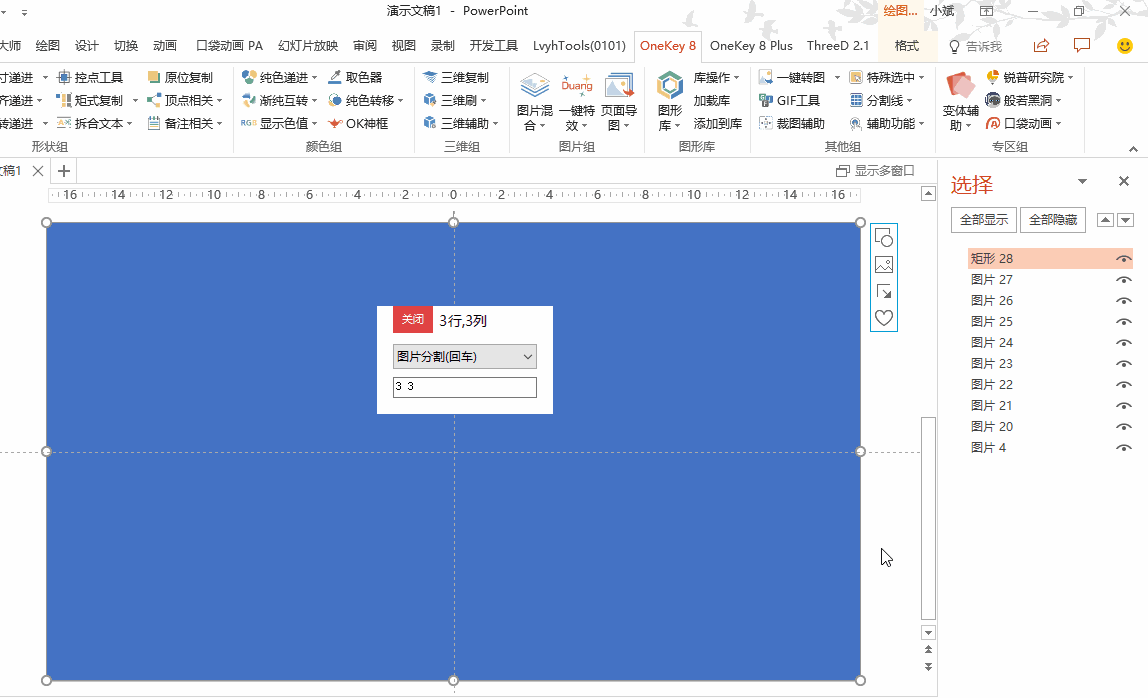Click the 页面导图 page export icon
Screen dimensions: 1148x698
(x=619, y=88)
